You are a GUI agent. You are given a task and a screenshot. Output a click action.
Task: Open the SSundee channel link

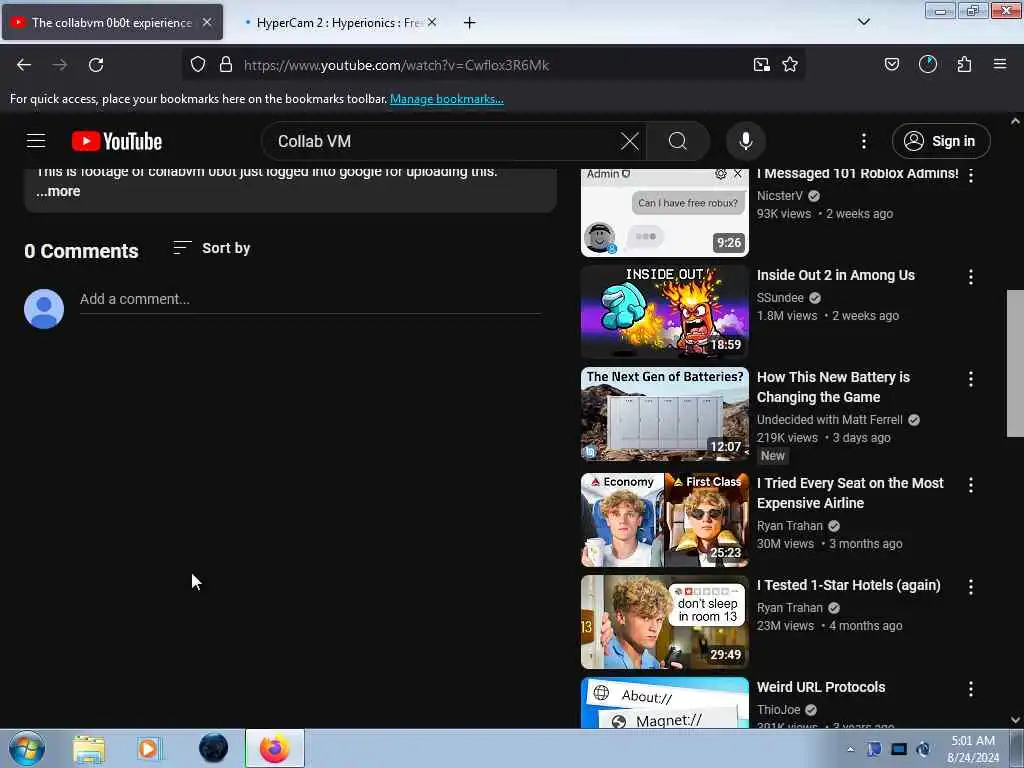click(780, 298)
